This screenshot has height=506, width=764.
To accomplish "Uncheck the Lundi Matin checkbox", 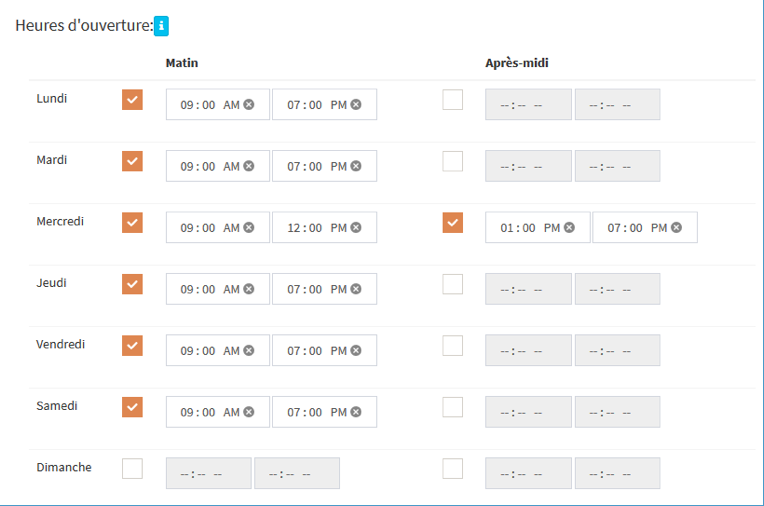I will click(x=132, y=100).
